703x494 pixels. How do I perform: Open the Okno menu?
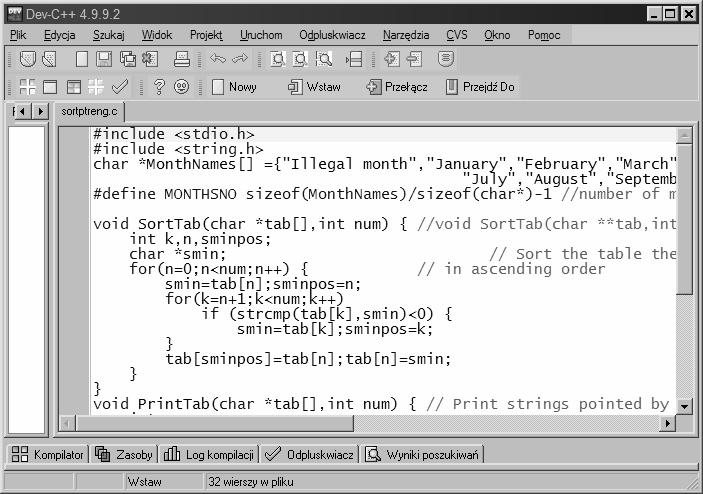497,35
